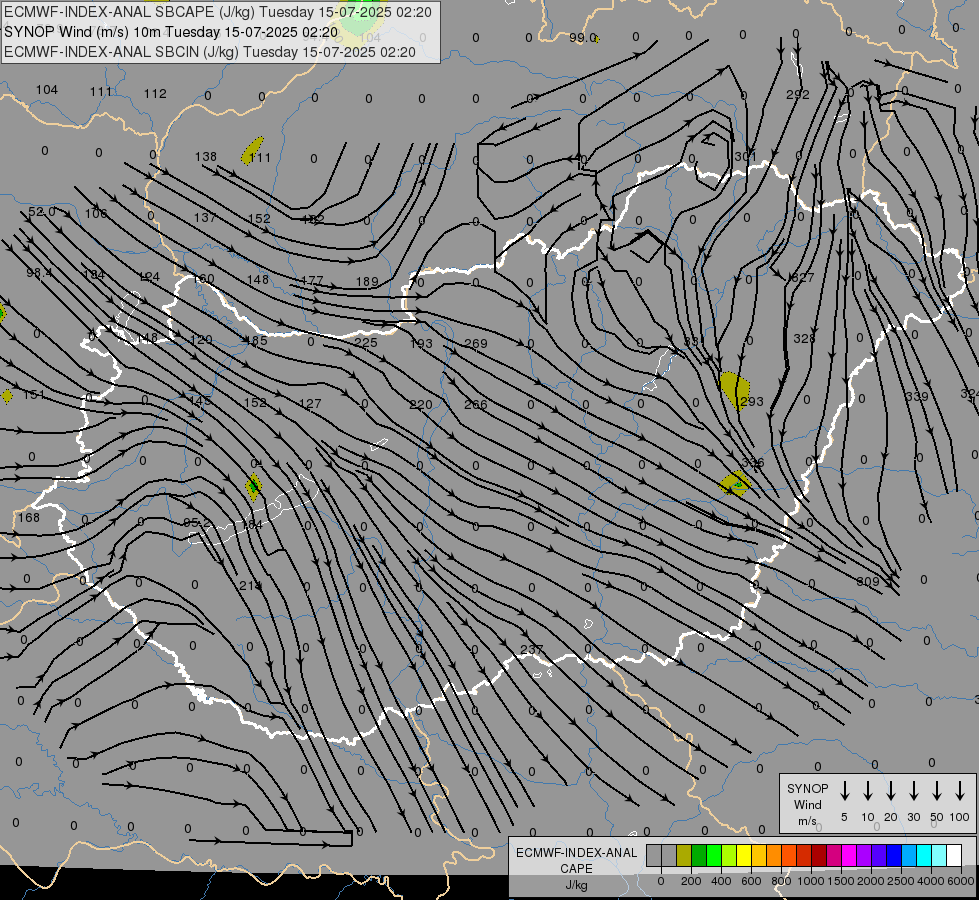The width and height of the screenshot is (979, 900).
Task: Click the J/kg unit label in legend
Action: click(576, 885)
